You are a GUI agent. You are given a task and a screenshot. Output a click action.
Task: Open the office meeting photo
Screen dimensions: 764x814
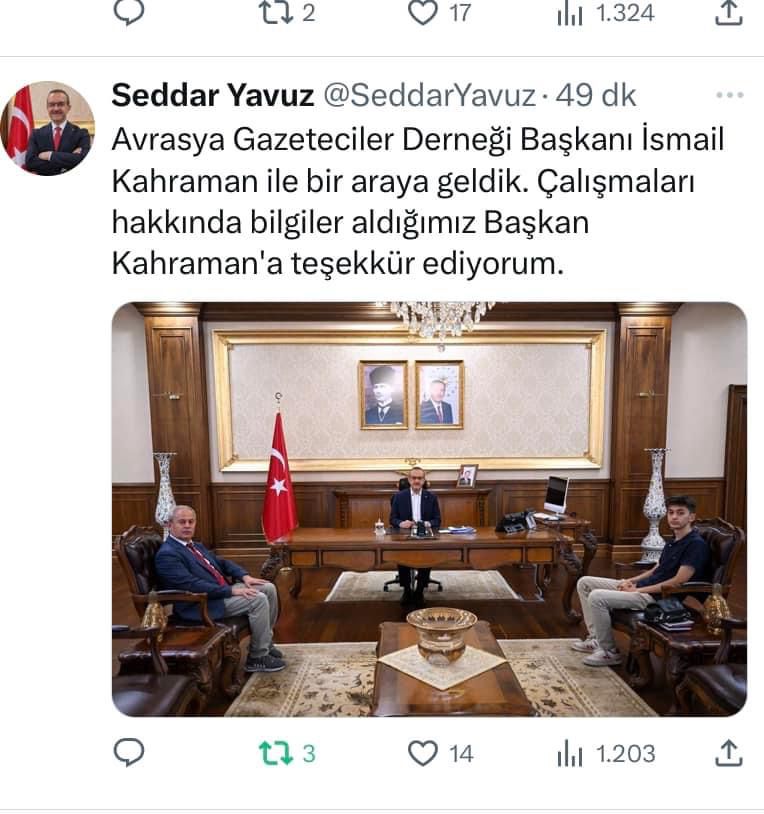pos(429,509)
